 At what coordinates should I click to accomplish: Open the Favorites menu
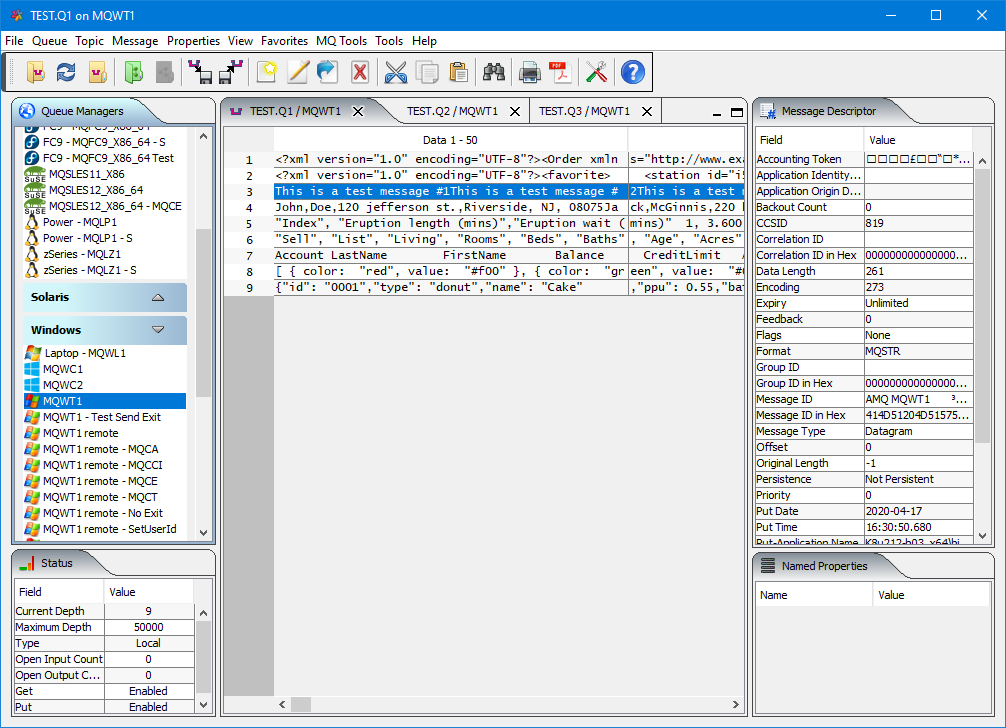284,41
